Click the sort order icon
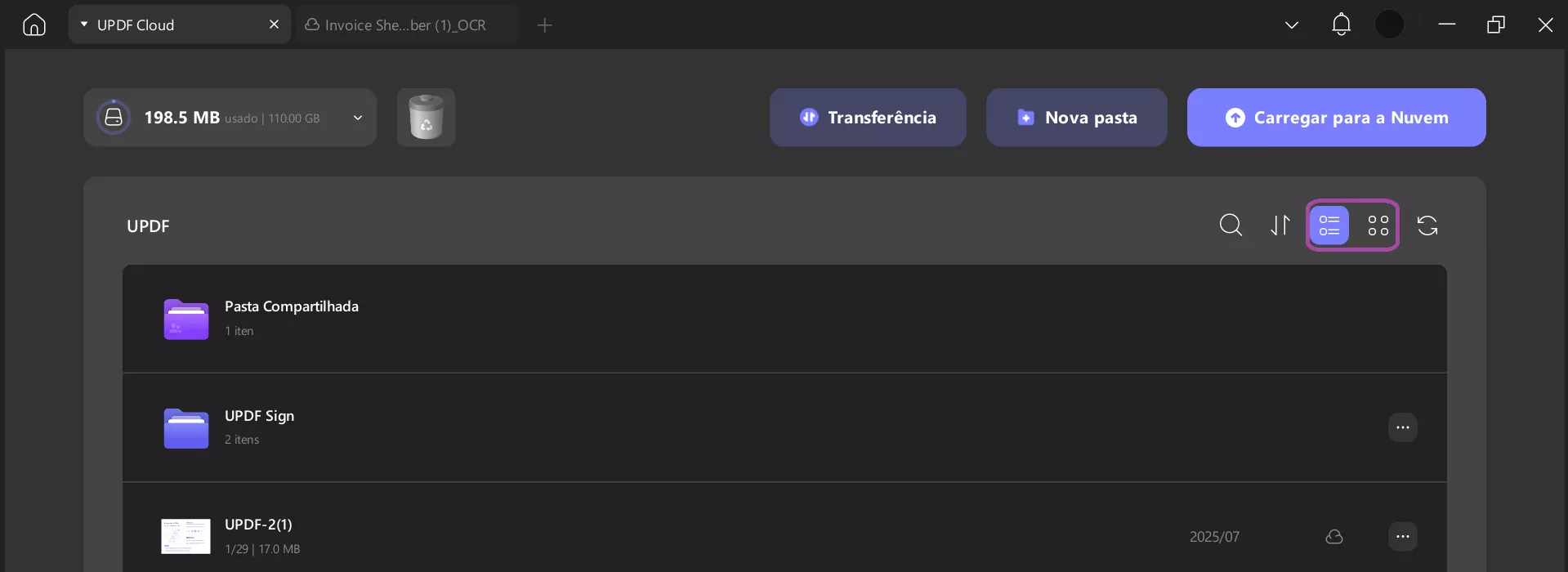The image size is (1568, 572). tap(1280, 225)
